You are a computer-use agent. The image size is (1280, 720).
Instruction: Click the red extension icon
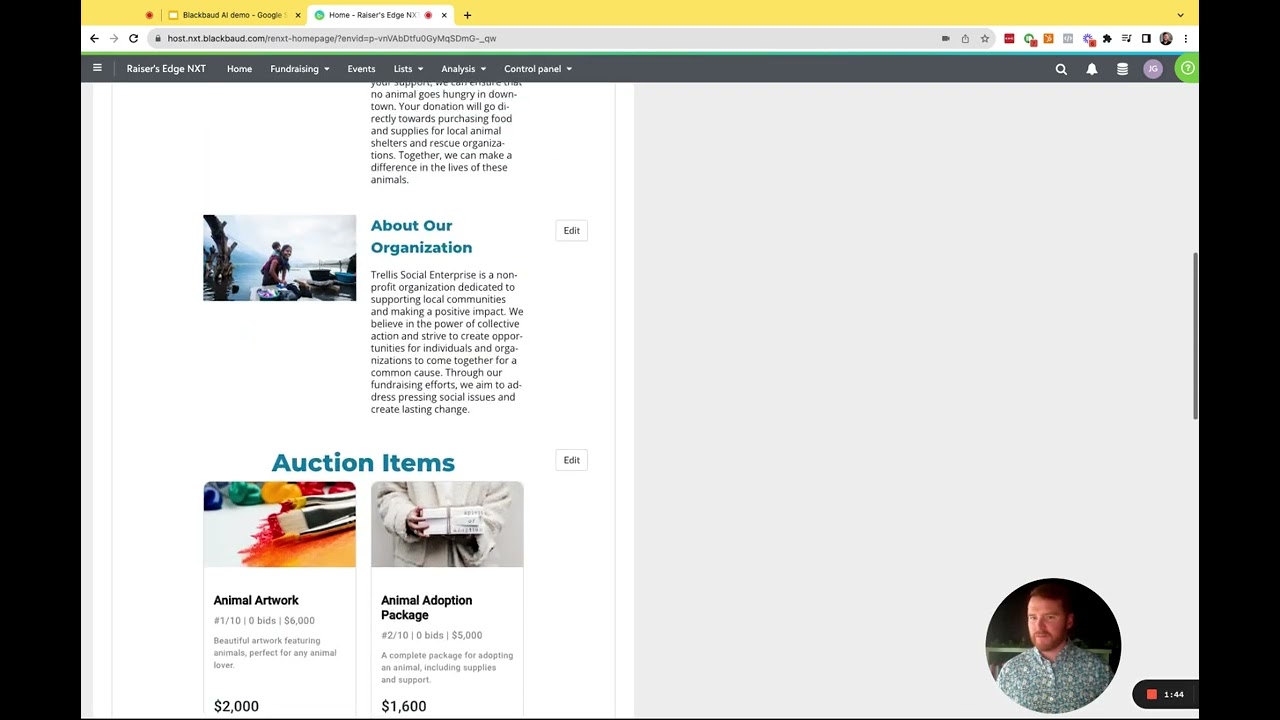pyautogui.click(x=1009, y=38)
